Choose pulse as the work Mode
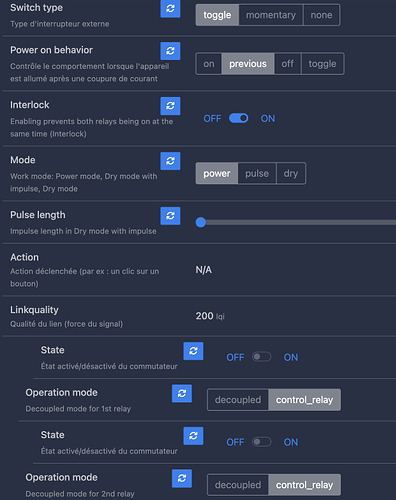Image resolution: width=396 pixels, height=500 pixels. coord(257,173)
